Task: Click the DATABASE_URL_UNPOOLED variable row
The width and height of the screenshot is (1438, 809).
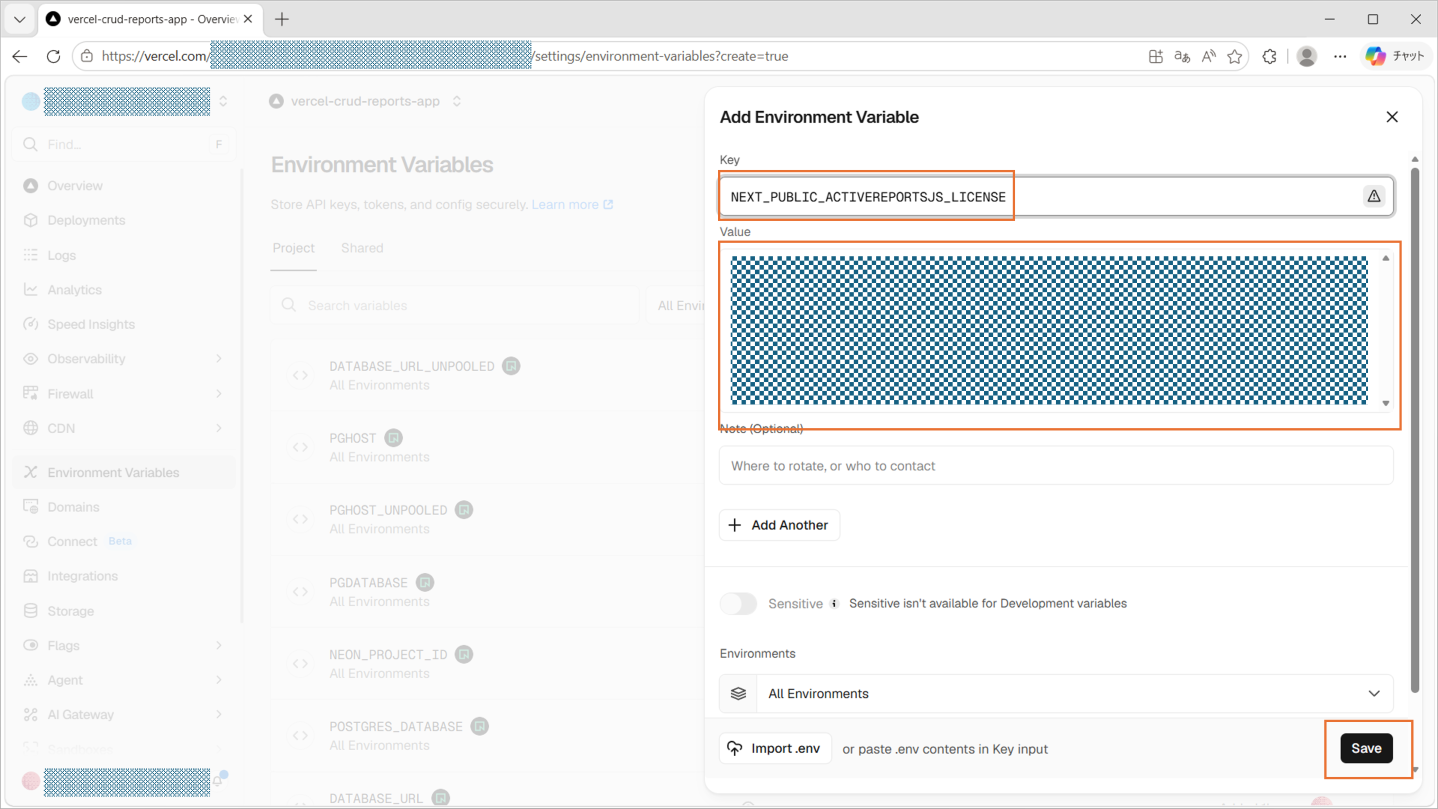Action: [485, 375]
